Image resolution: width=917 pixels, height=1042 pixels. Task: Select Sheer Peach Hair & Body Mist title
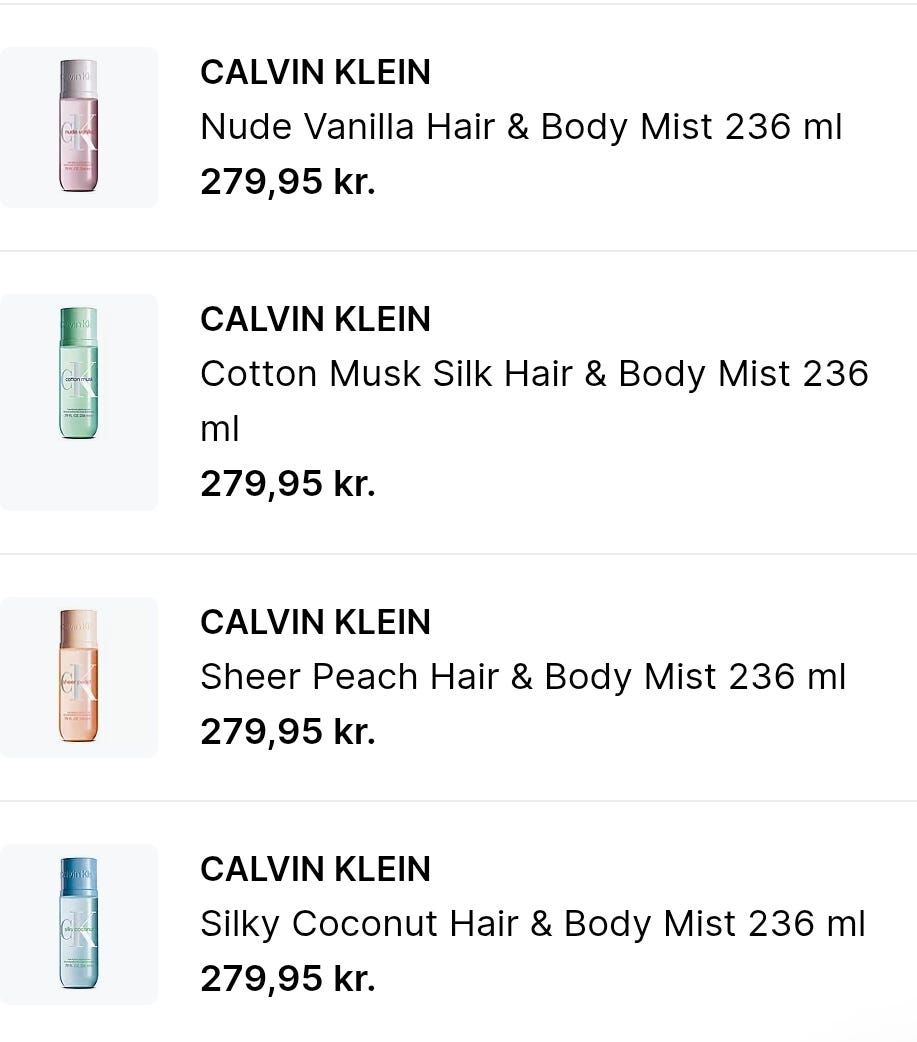523,677
